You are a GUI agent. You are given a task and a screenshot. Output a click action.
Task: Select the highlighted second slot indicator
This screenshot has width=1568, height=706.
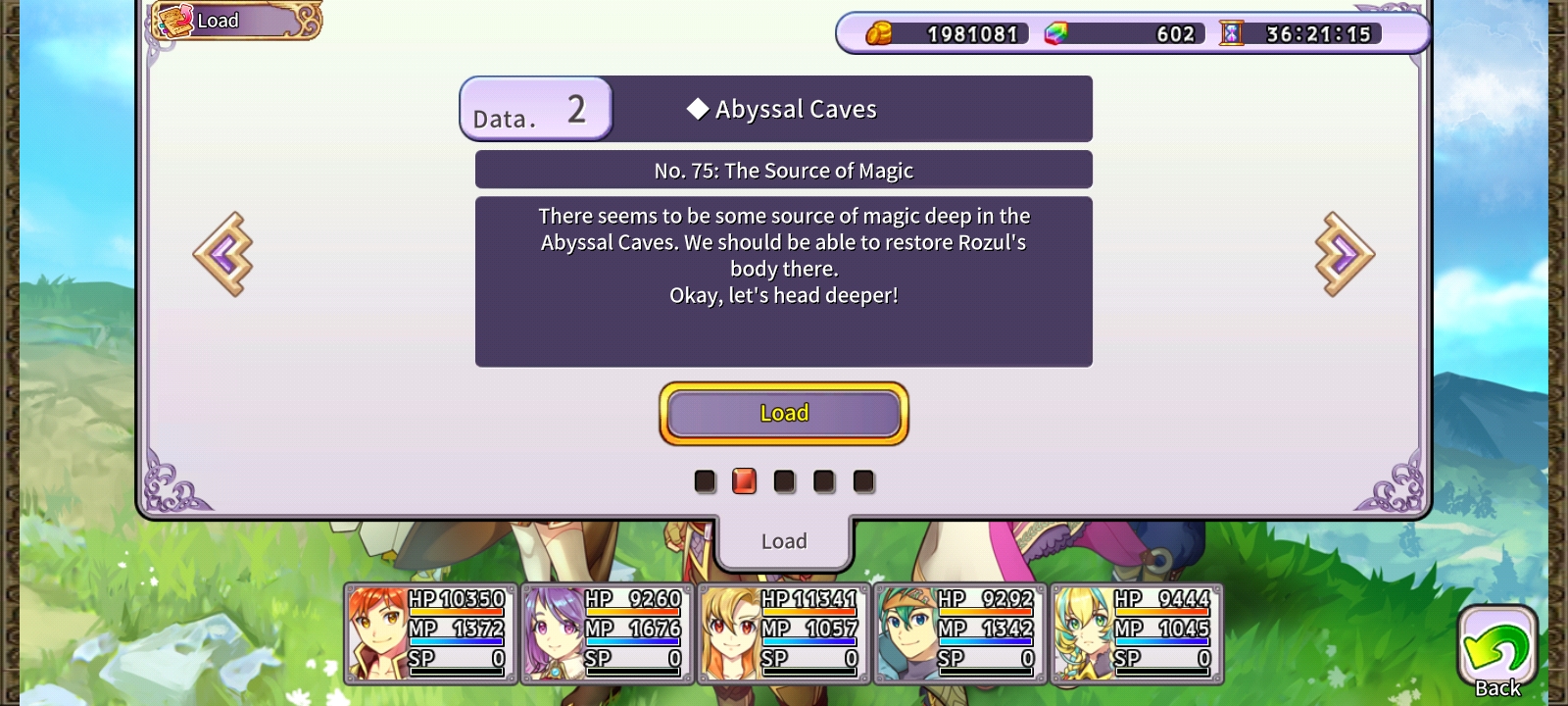(744, 480)
